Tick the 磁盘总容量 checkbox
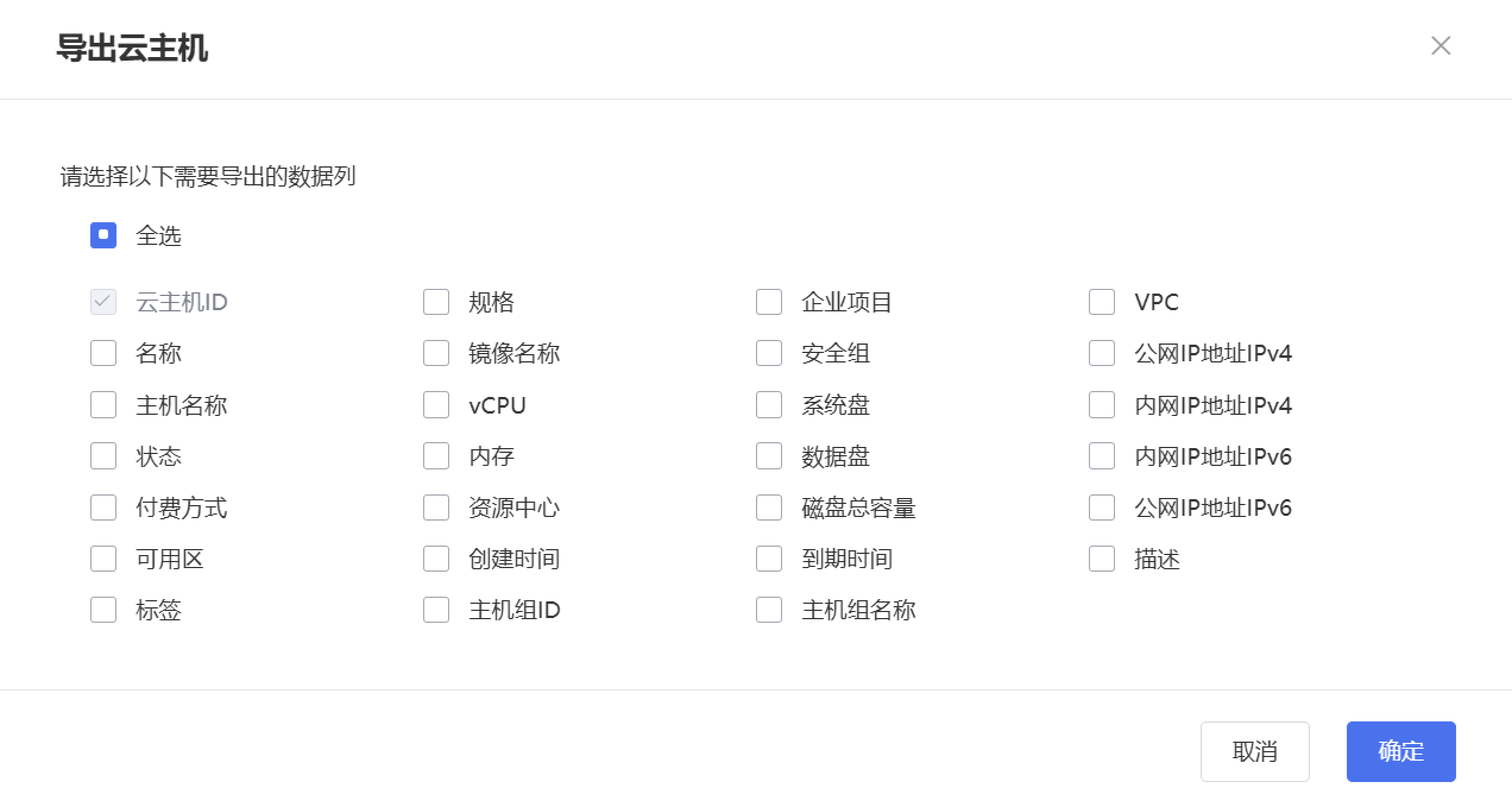Screen dimensions: 1512x807 [x=769, y=507]
